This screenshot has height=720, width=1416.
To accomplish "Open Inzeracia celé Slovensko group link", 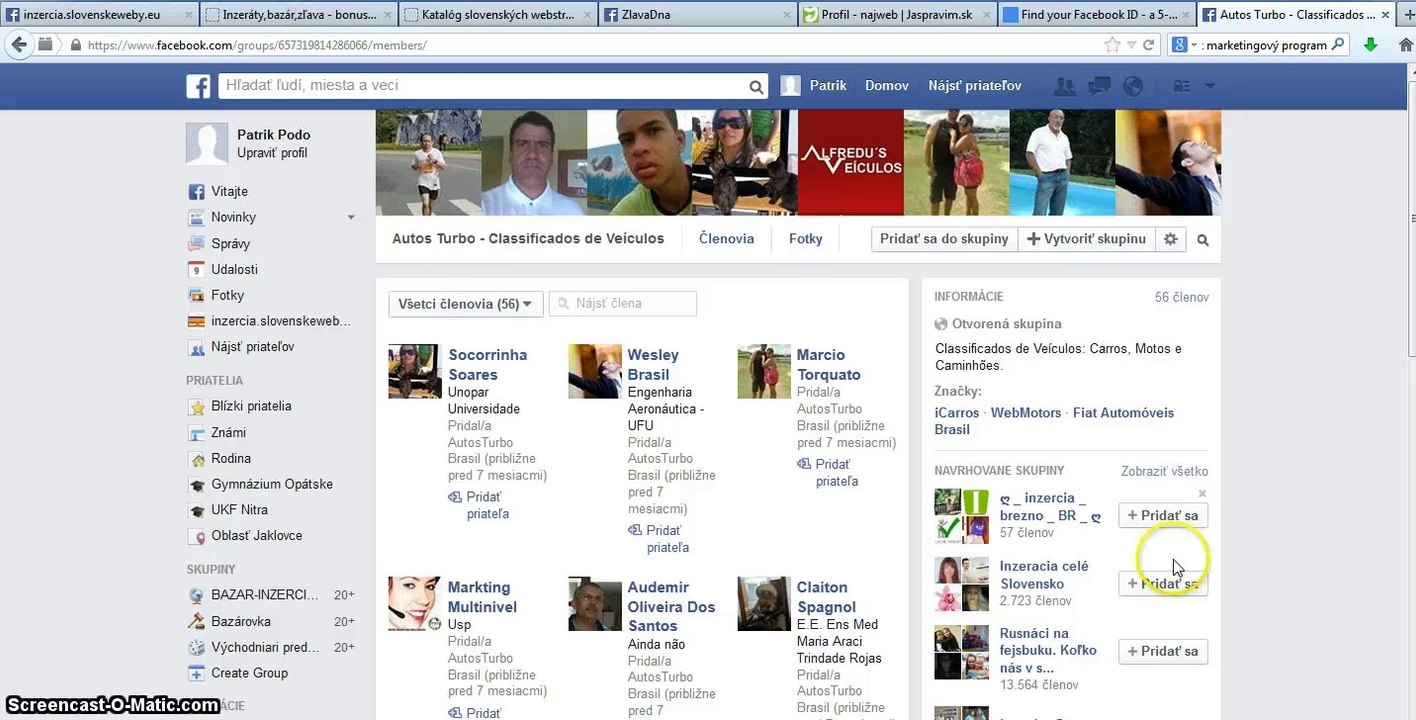I will (1044, 575).
